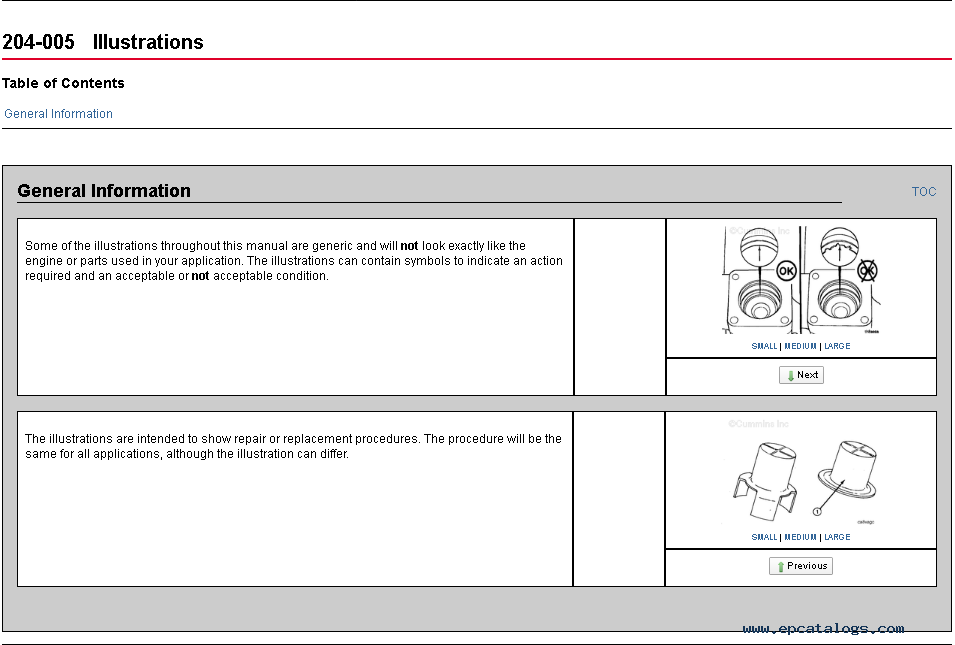Select LARGE size for the OK illustration
This screenshot has height=645, width=955.
click(x=837, y=346)
